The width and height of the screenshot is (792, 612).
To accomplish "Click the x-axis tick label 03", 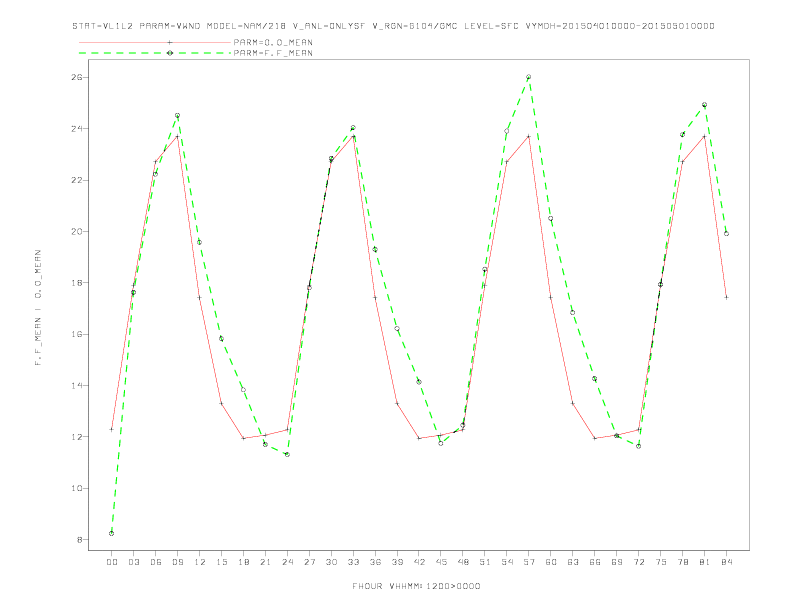I will click(133, 562).
